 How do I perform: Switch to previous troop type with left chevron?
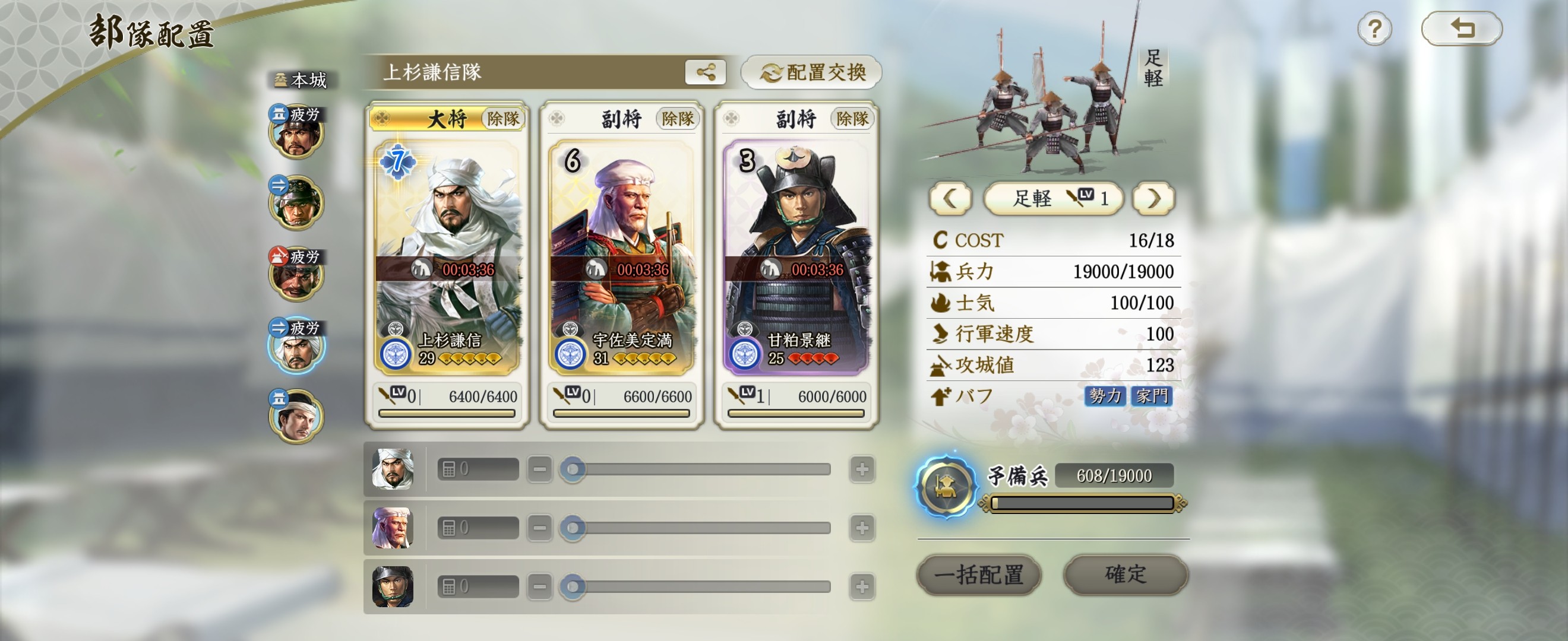950,198
